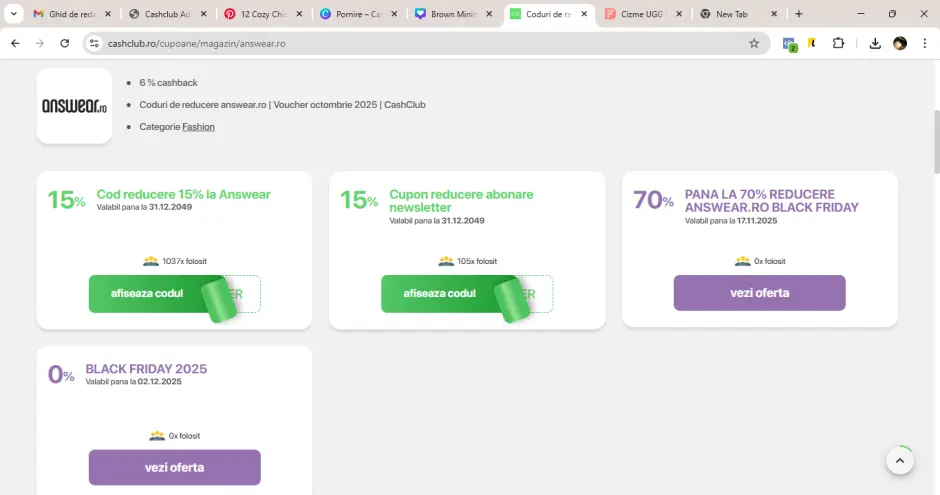Reveal the code for 15% la Answear

pos(147,293)
